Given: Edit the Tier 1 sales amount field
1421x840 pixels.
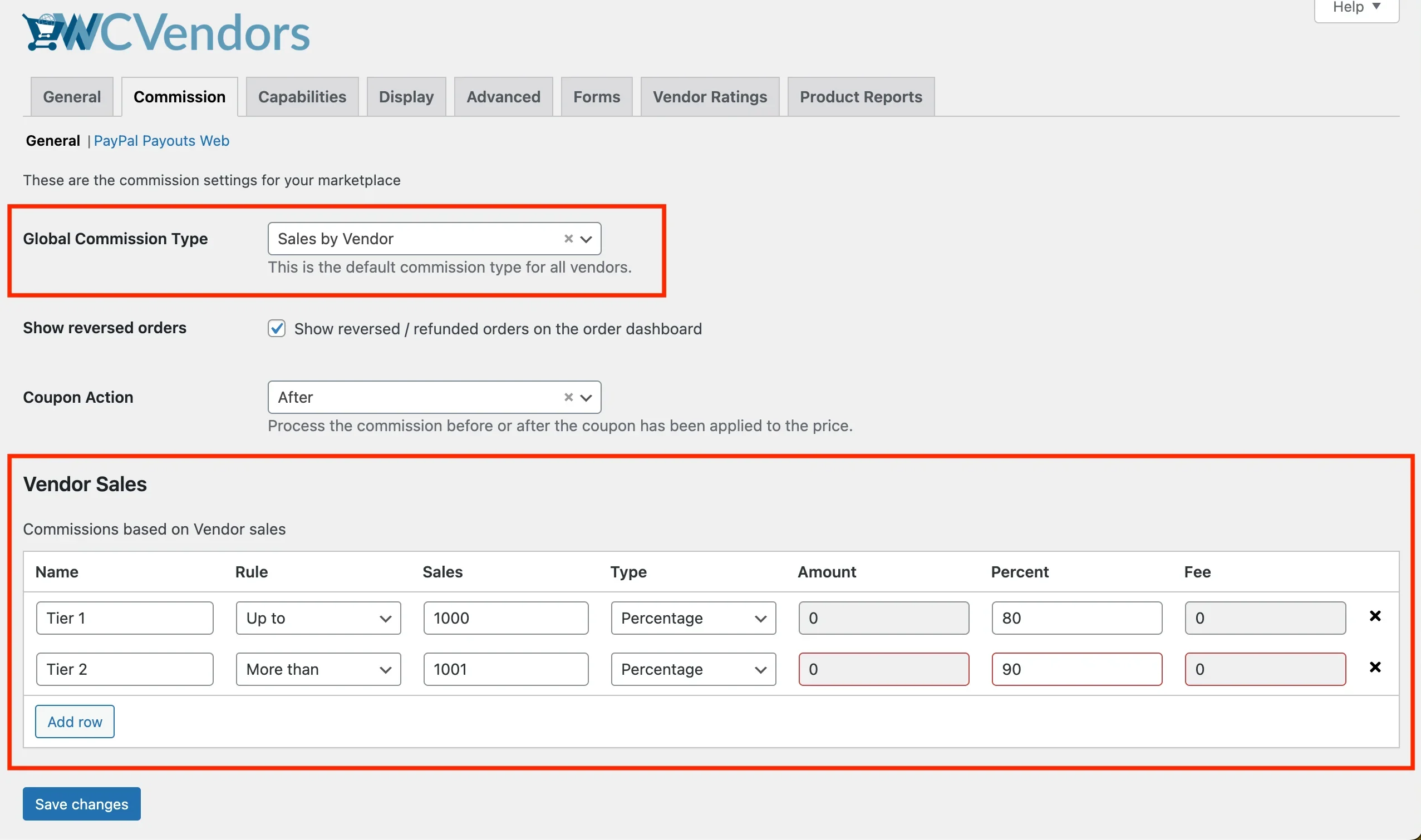Looking at the screenshot, I should (505, 617).
